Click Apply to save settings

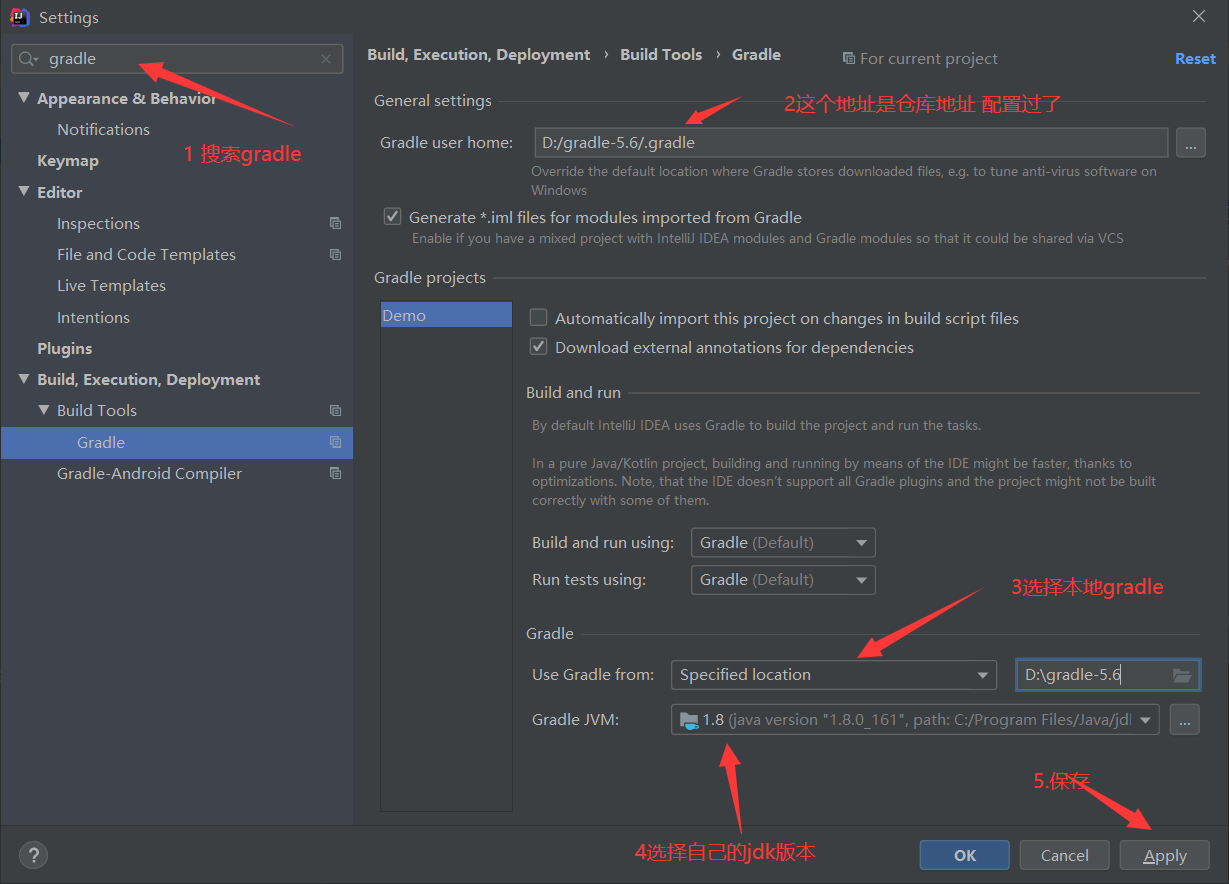(x=1165, y=855)
